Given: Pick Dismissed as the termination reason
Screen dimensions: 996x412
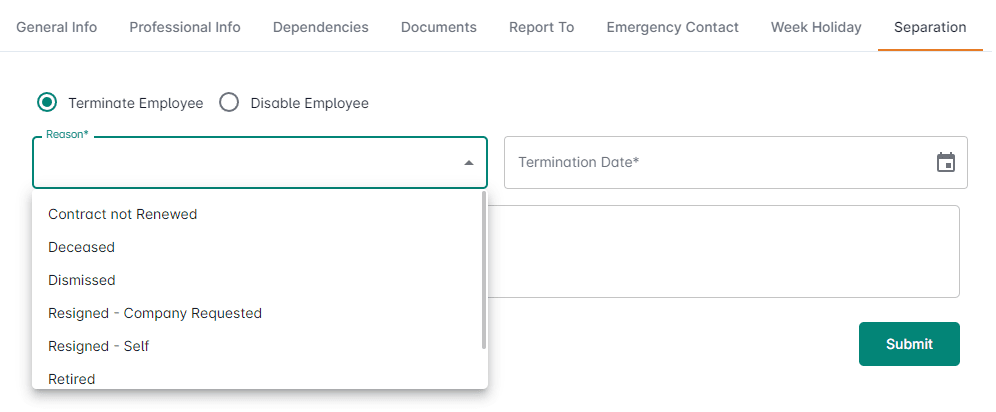Looking at the screenshot, I should pos(82,280).
